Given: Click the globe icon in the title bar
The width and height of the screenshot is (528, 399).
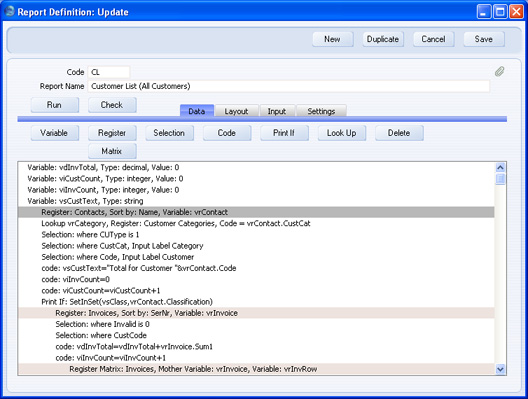Looking at the screenshot, I should pos(9,11).
